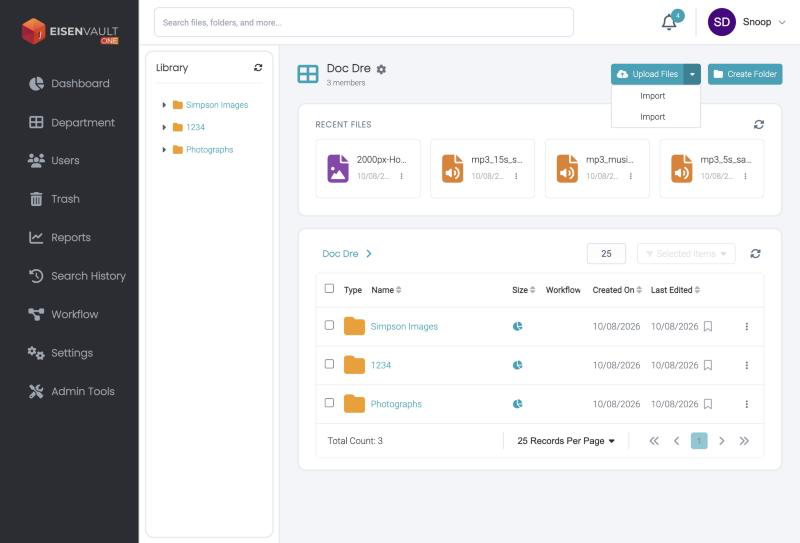Open Search History in the sidebar

pyautogui.click(x=77, y=276)
